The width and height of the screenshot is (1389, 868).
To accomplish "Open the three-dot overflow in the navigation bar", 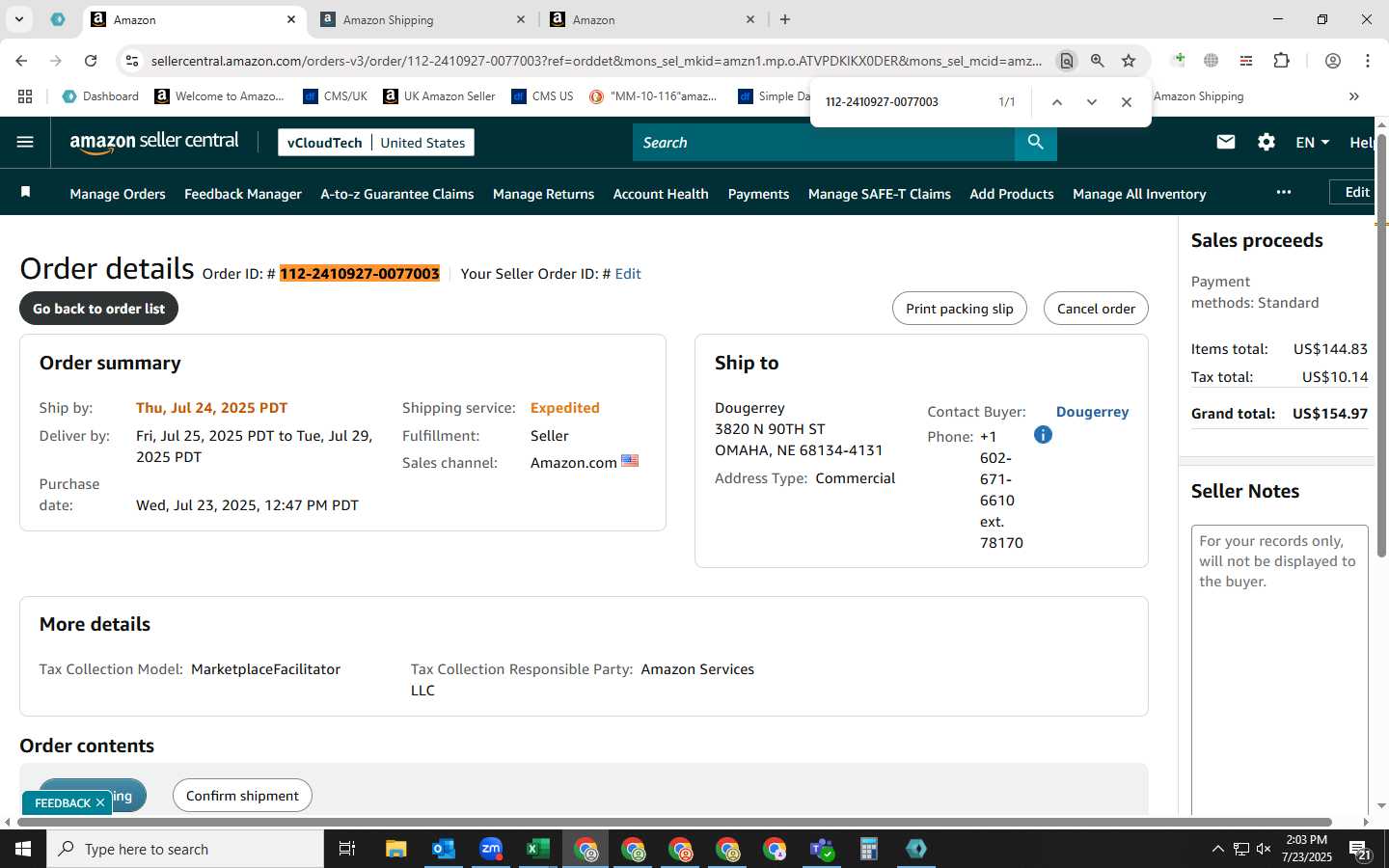I will pos(1283,192).
